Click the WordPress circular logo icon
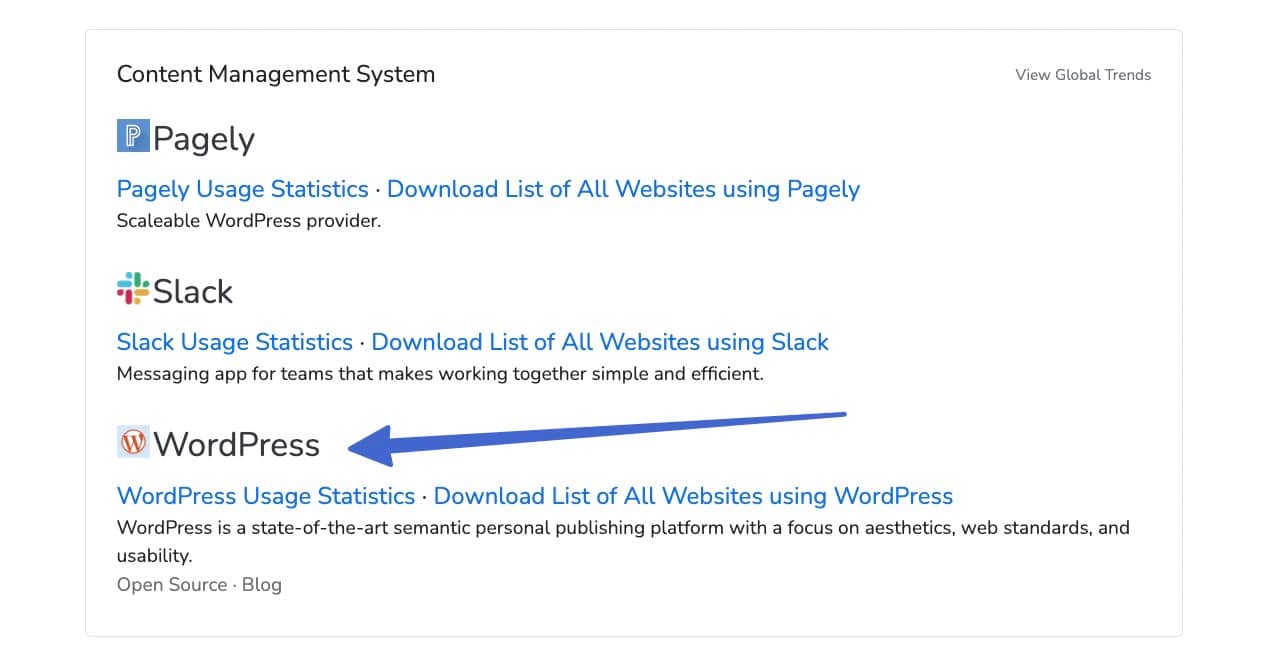 pyautogui.click(x=132, y=441)
